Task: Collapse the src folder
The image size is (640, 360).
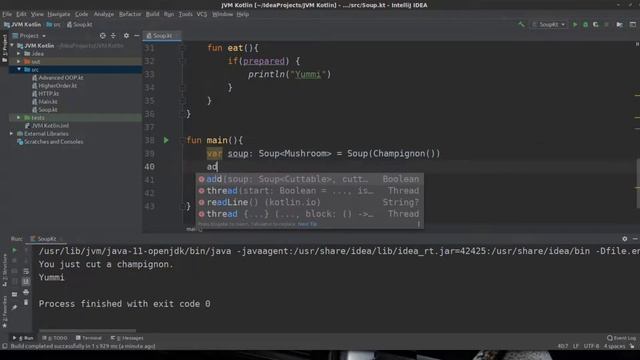Action: (x=18, y=69)
